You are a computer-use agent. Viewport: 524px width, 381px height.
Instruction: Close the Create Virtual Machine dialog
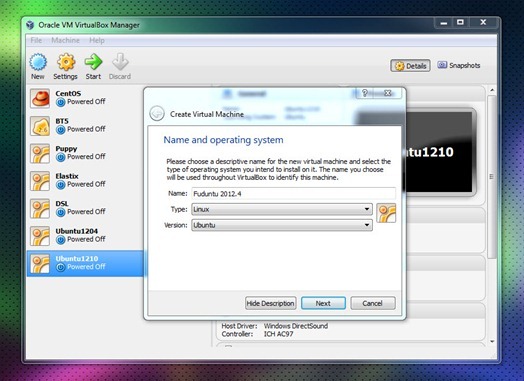[388, 93]
